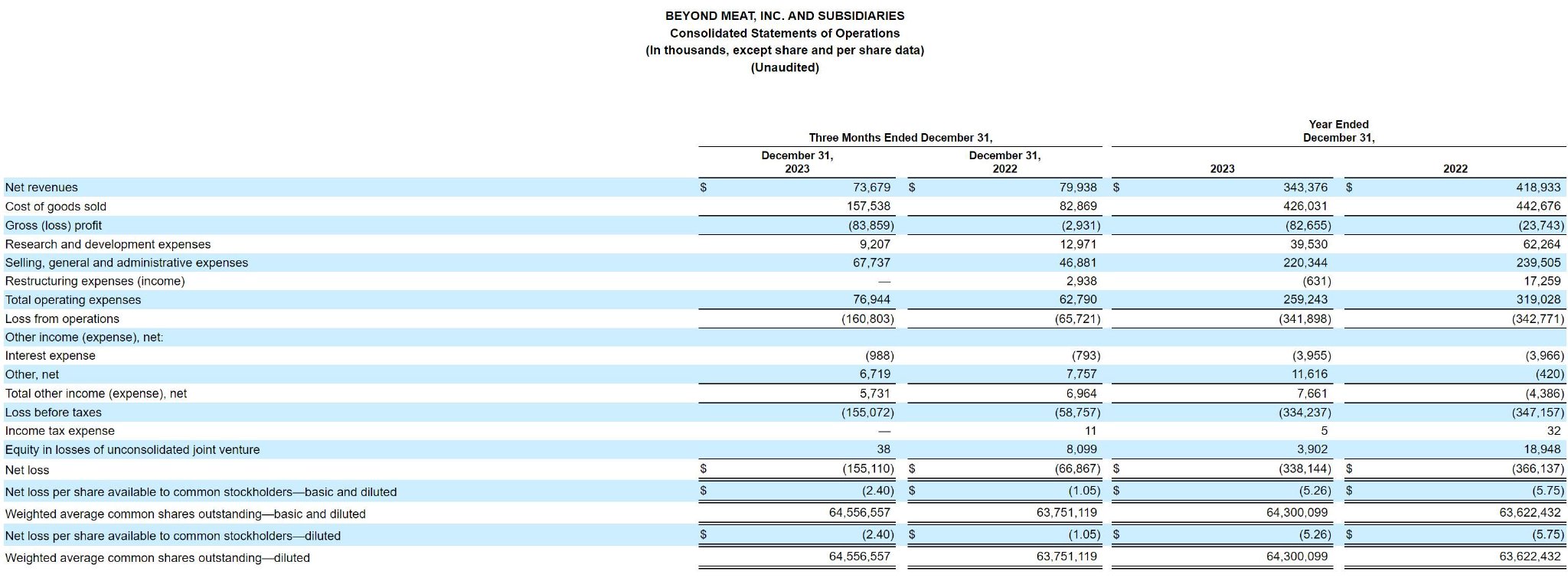Select SG&A expense value 46,881

pyautogui.click(x=1078, y=263)
